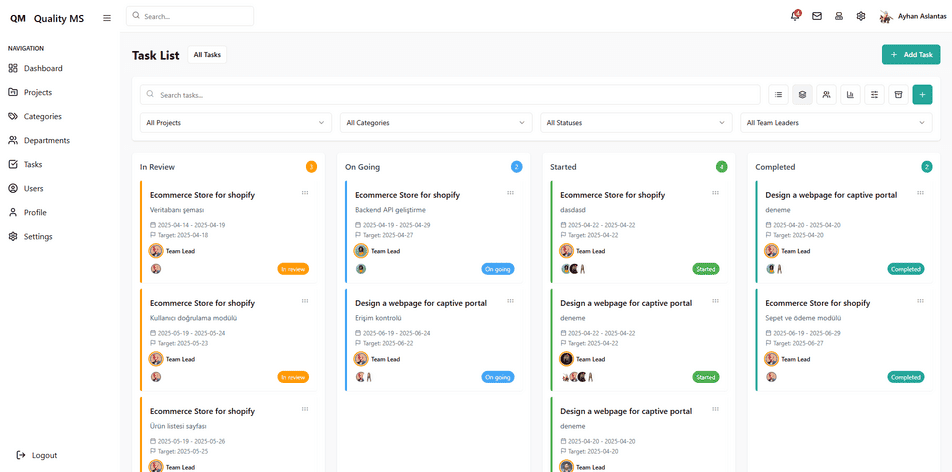Click Completed badge on Sepet ve ödeme modülü card

[906, 377]
